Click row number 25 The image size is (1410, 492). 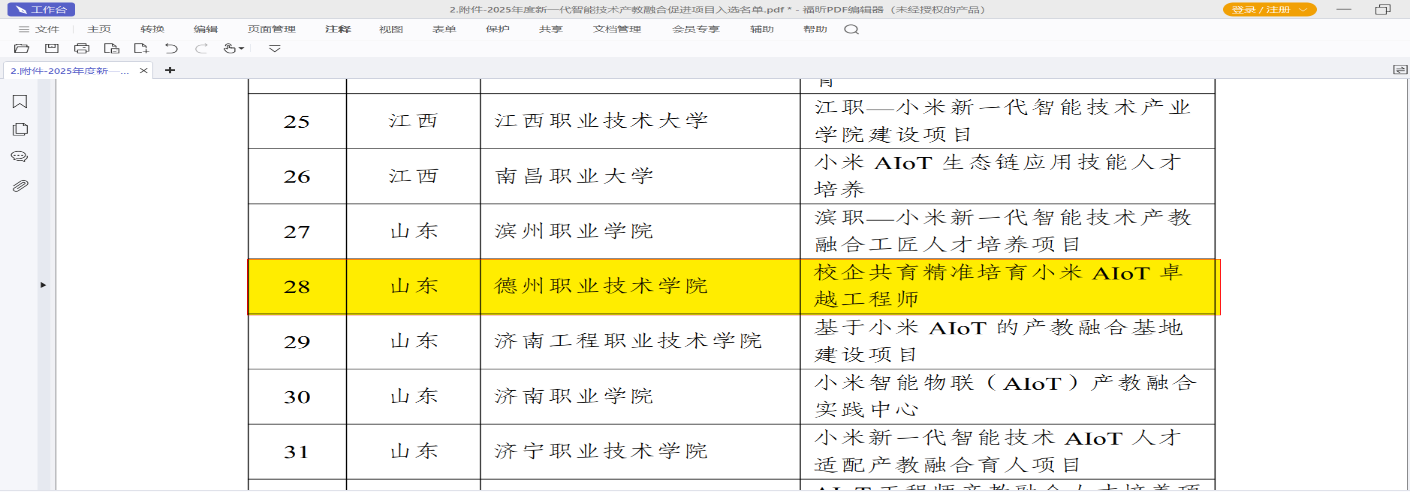tap(297, 122)
